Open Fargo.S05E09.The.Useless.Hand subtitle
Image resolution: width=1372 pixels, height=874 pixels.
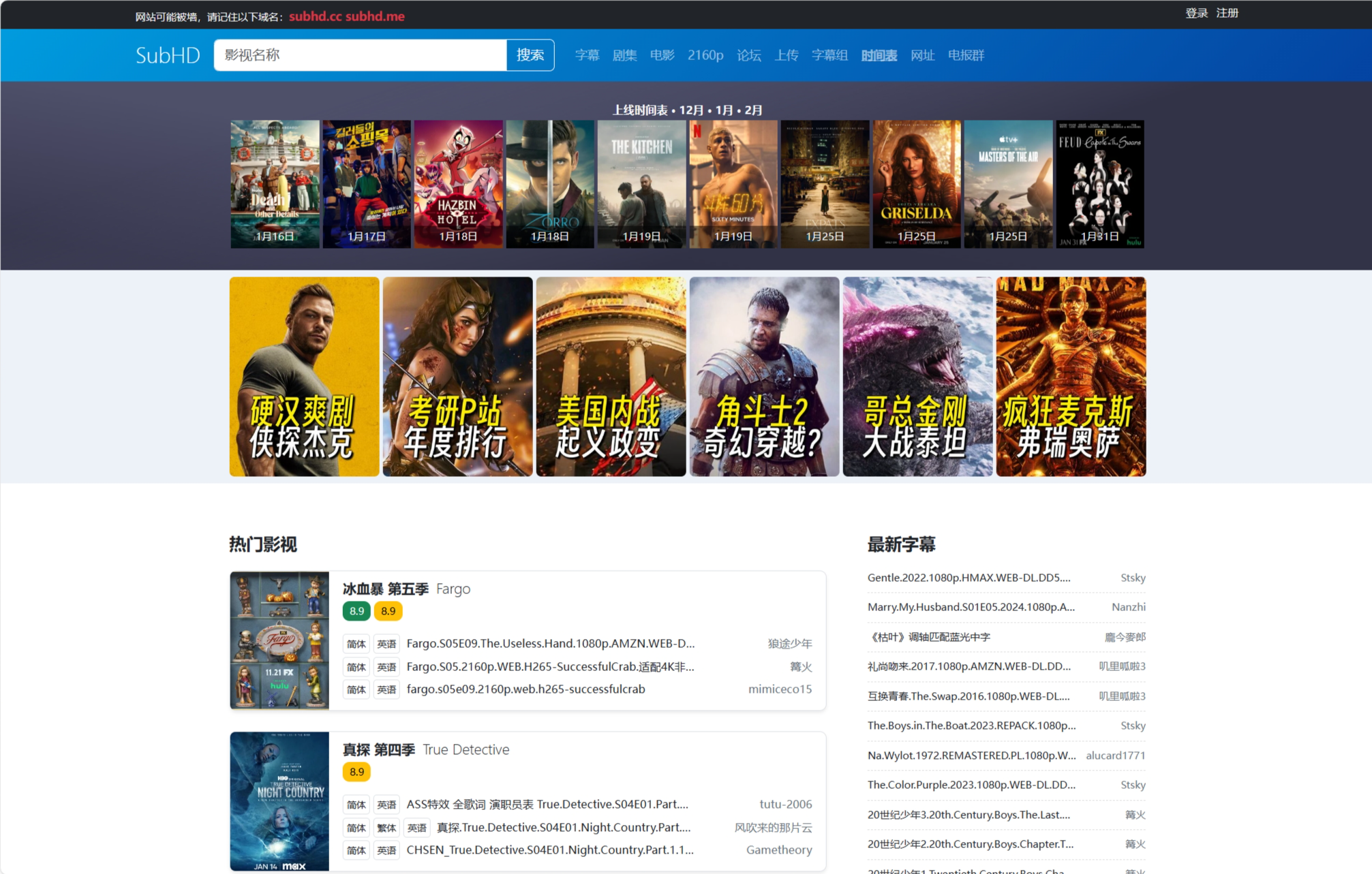(x=551, y=643)
